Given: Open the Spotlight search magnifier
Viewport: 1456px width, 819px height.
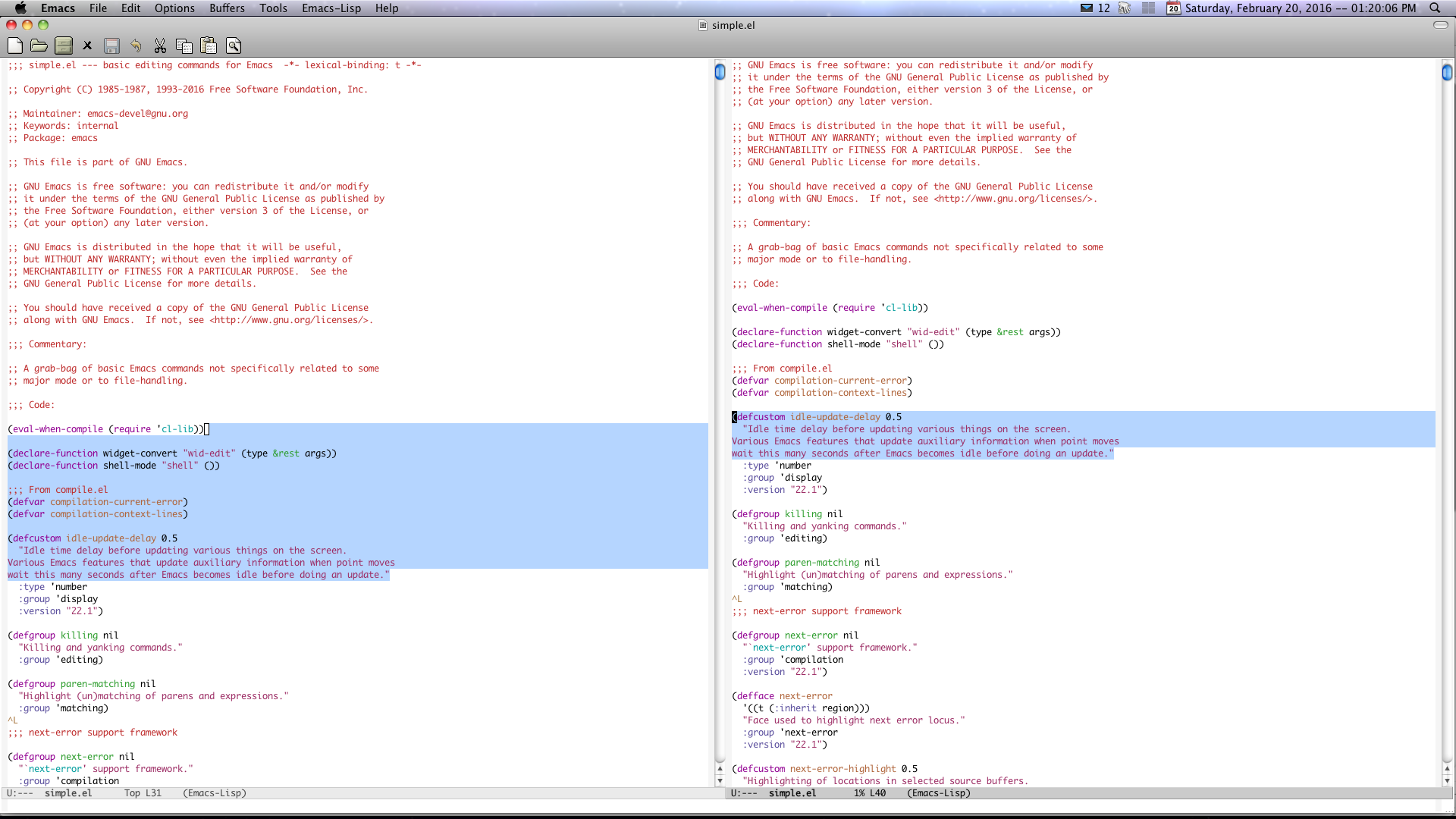Looking at the screenshot, I should [x=1435, y=8].
